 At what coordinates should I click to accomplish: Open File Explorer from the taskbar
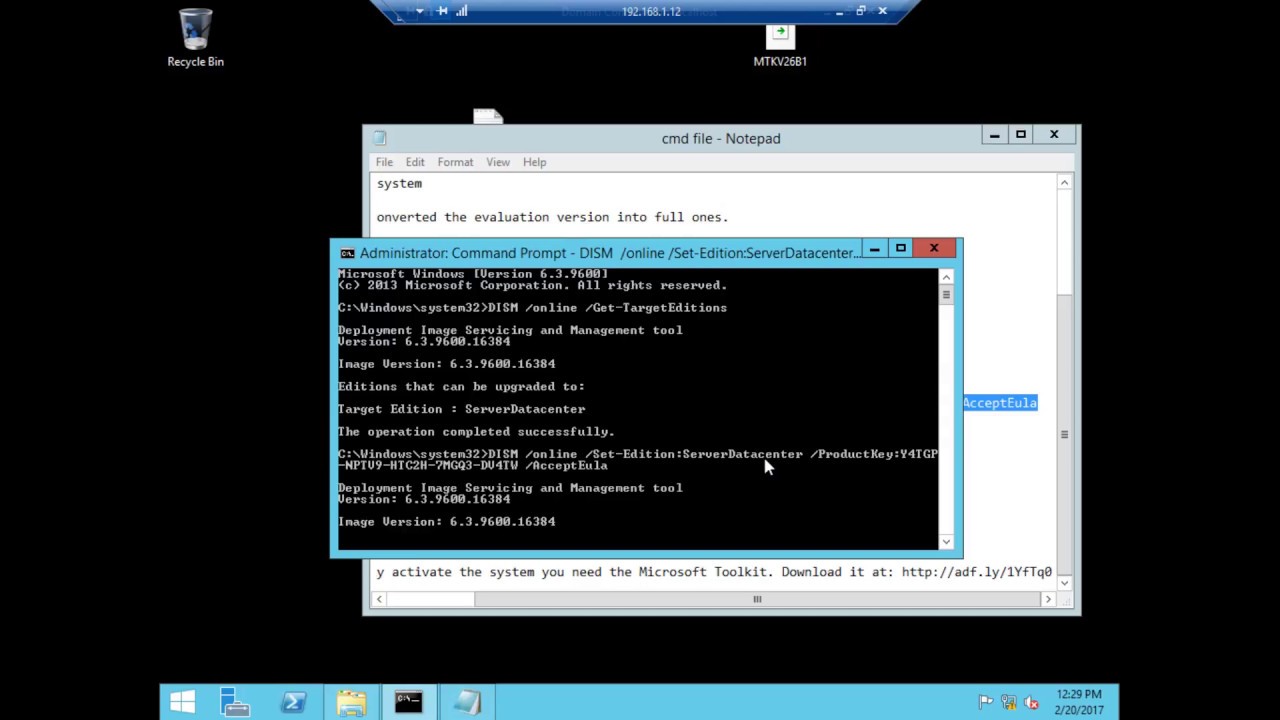coord(351,703)
